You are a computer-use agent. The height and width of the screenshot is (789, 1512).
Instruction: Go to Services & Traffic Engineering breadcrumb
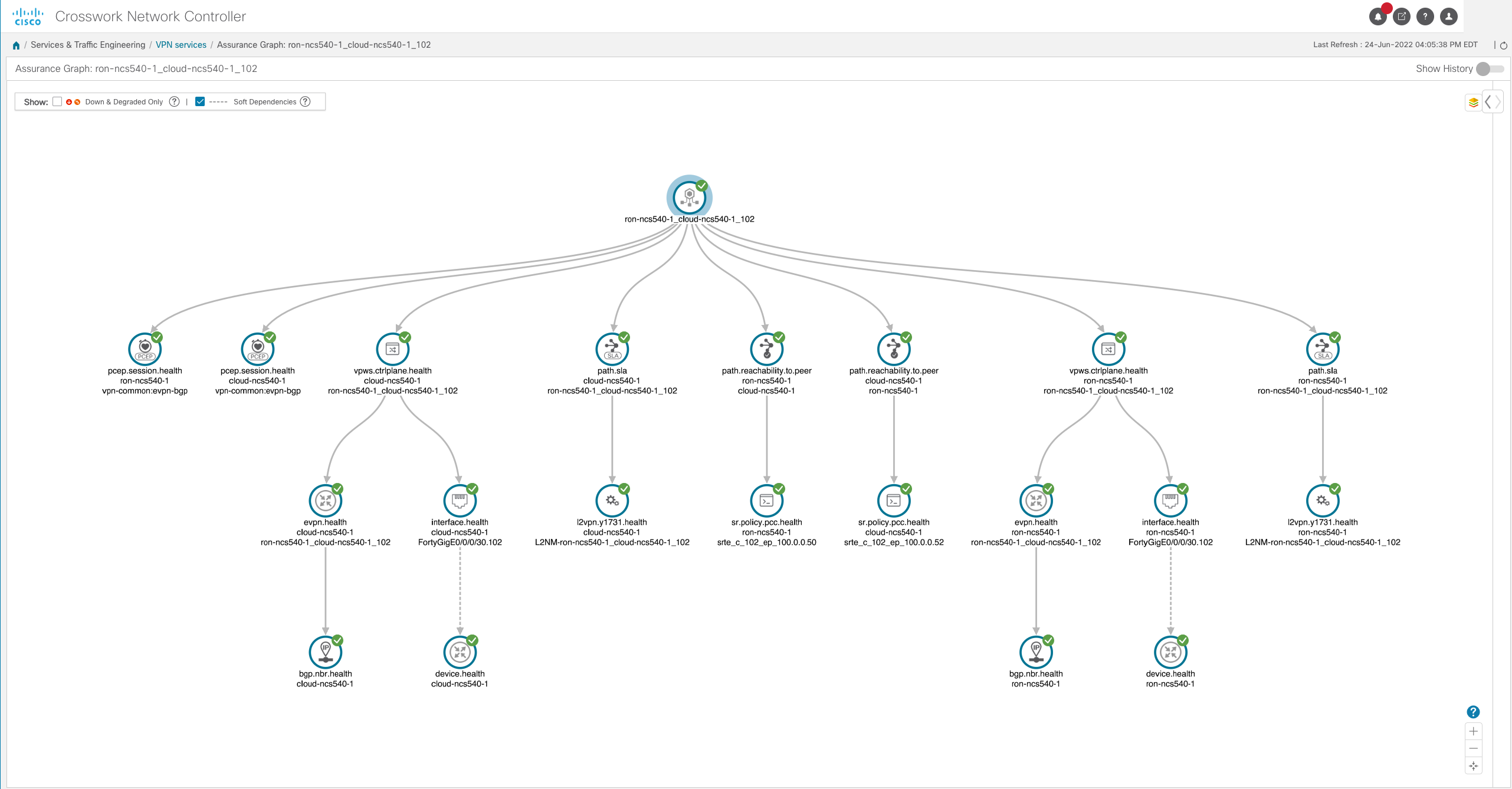tap(88, 45)
